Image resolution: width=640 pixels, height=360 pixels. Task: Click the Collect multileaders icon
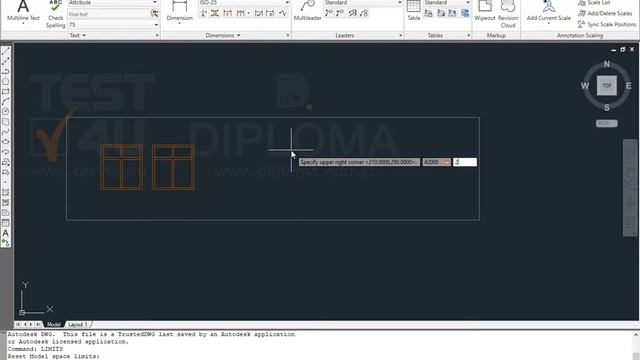point(364,13)
